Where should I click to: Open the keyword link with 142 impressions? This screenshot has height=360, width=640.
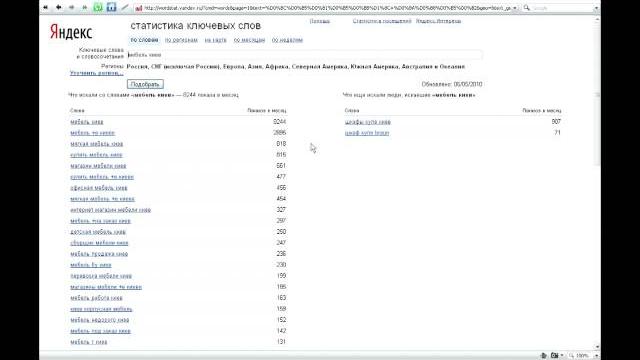[x=100, y=331]
